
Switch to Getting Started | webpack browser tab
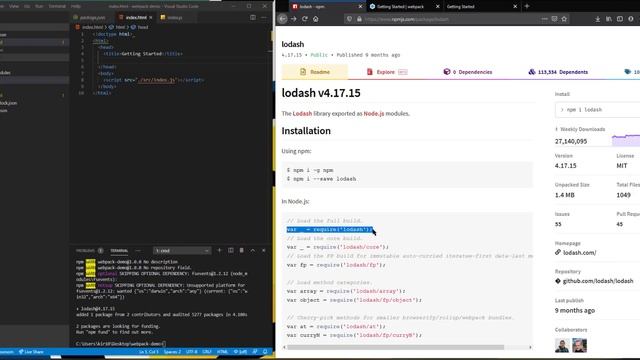[x=400, y=7]
